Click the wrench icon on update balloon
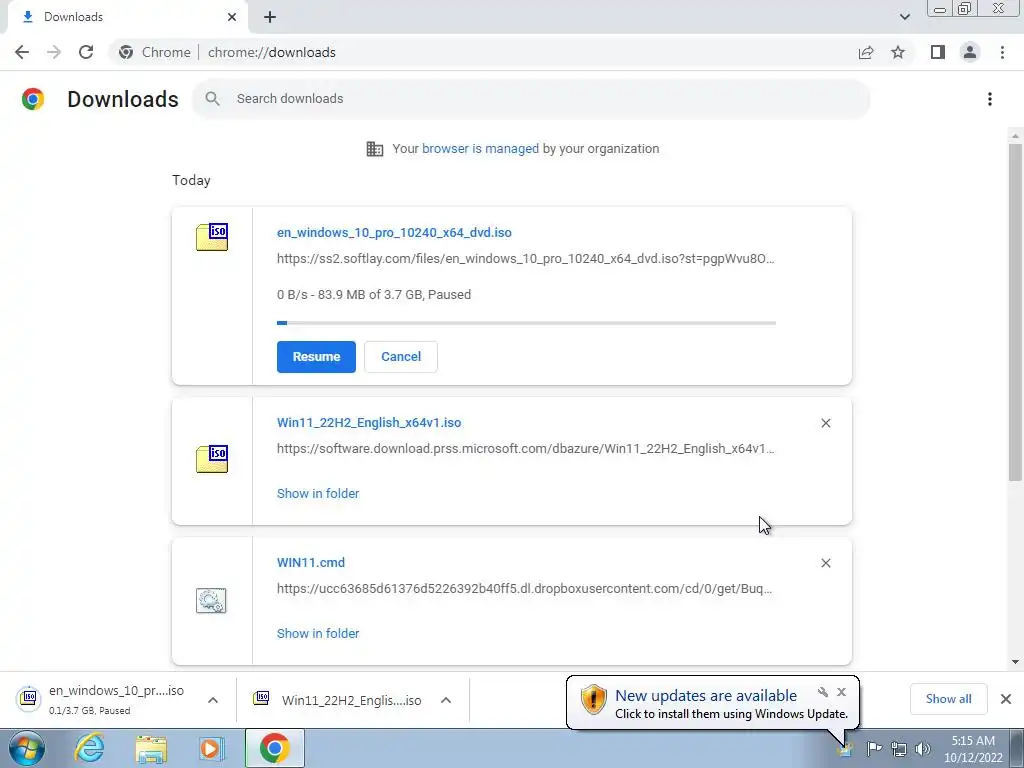1024x768 pixels. click(x=823, y=692)
